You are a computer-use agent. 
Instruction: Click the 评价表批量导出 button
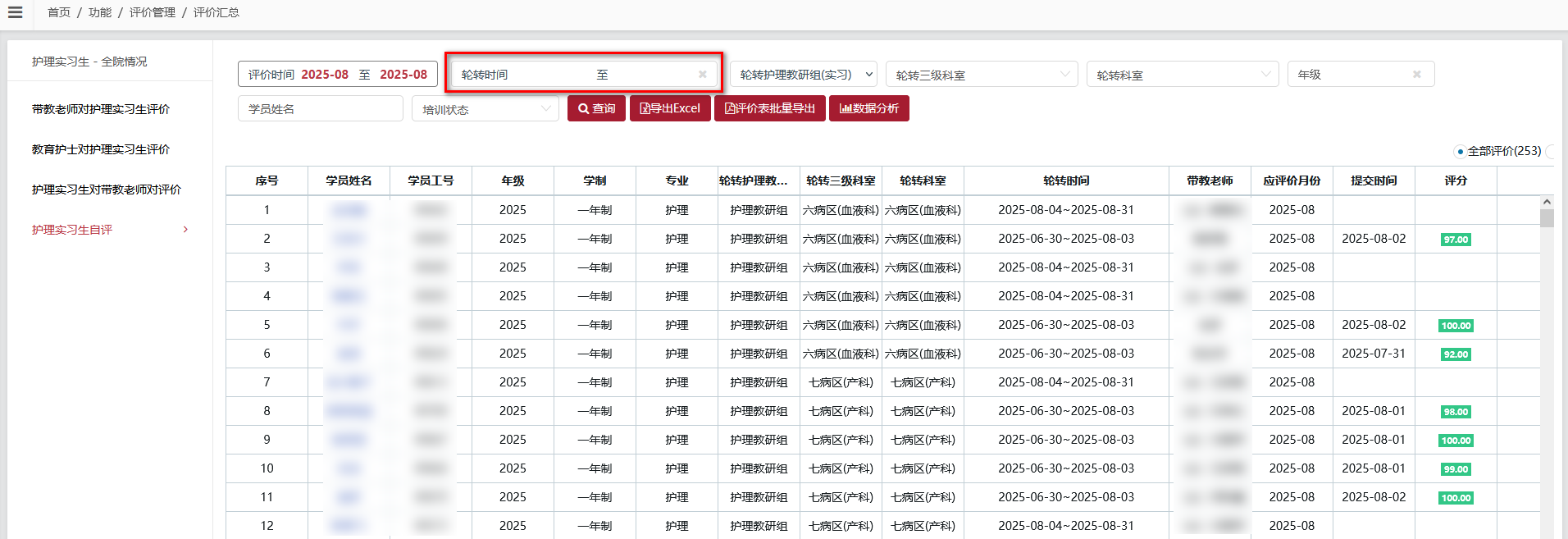click(770, 108)
